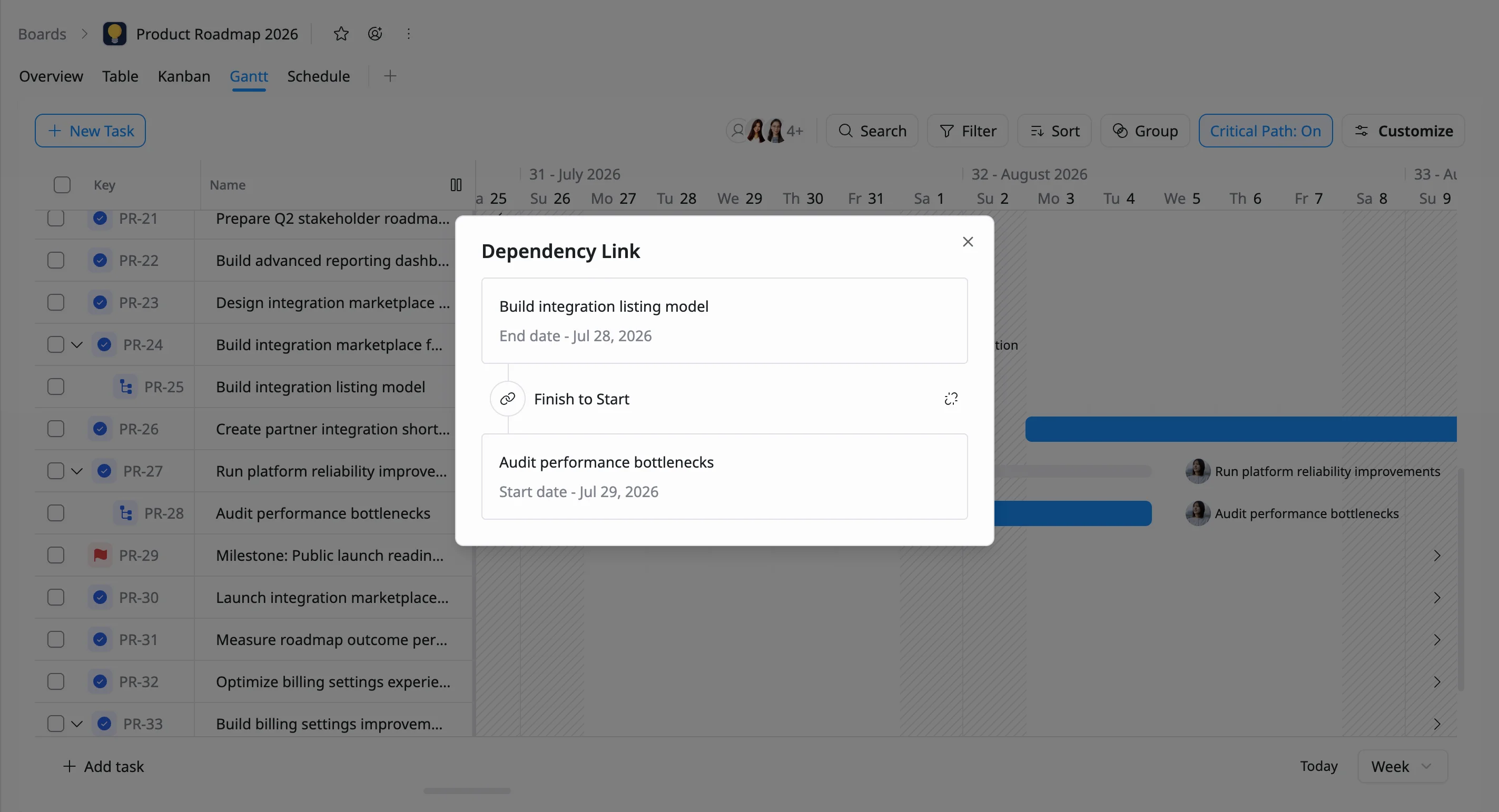
Task: Open the Sort options dropdown
Action: (1054, 131)
